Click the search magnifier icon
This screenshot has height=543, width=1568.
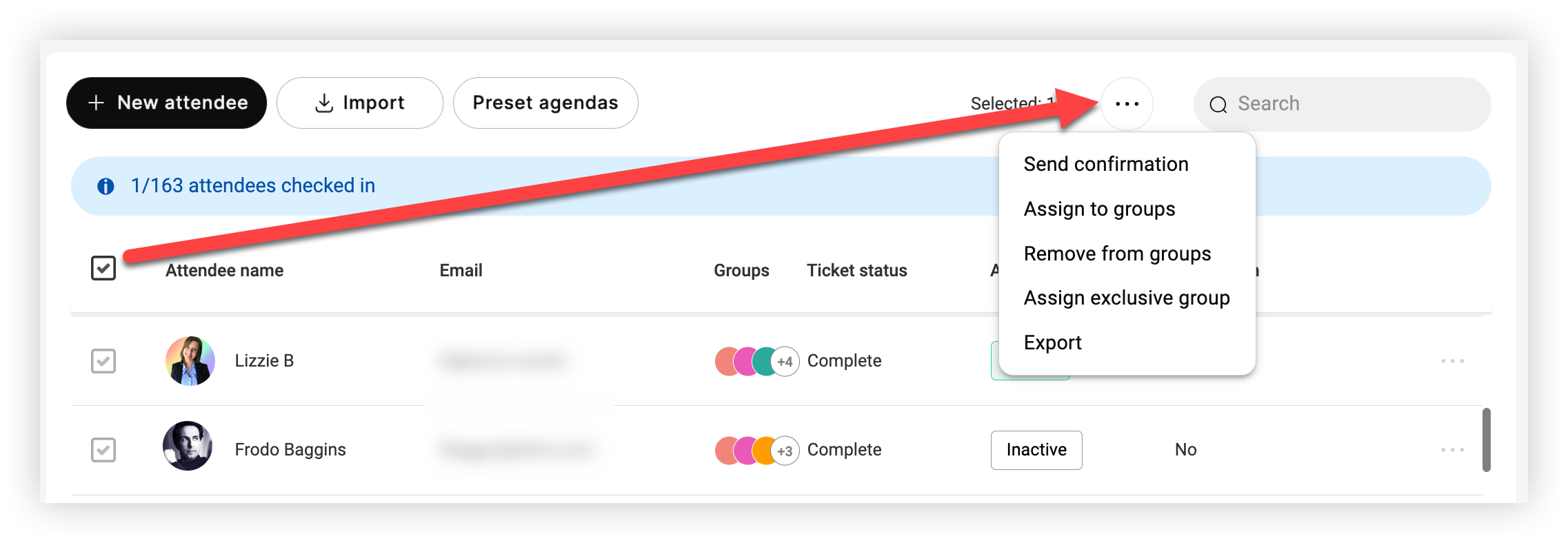point(1218,105)
